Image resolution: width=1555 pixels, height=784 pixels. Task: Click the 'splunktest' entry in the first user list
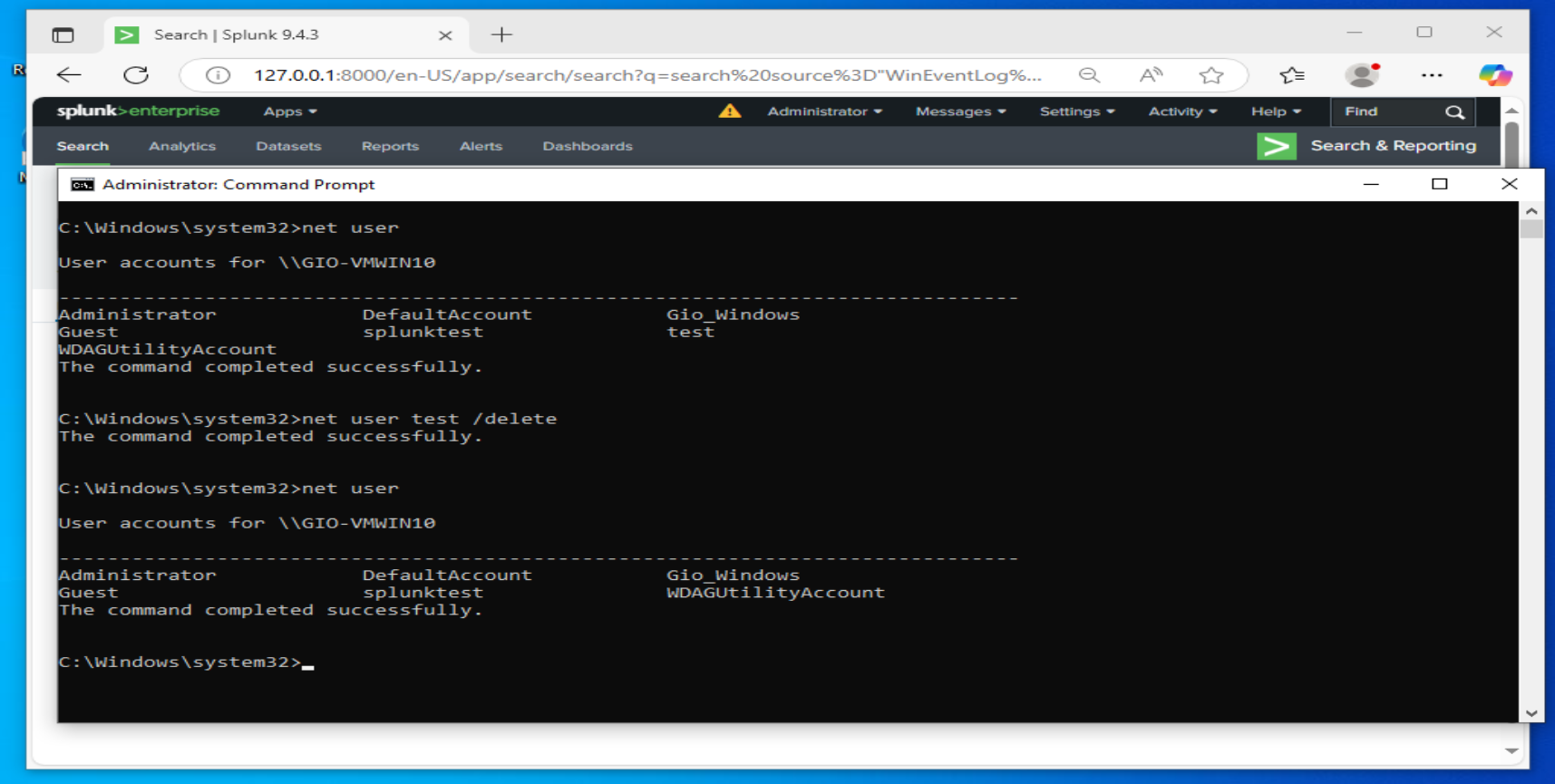coord(423,332)
